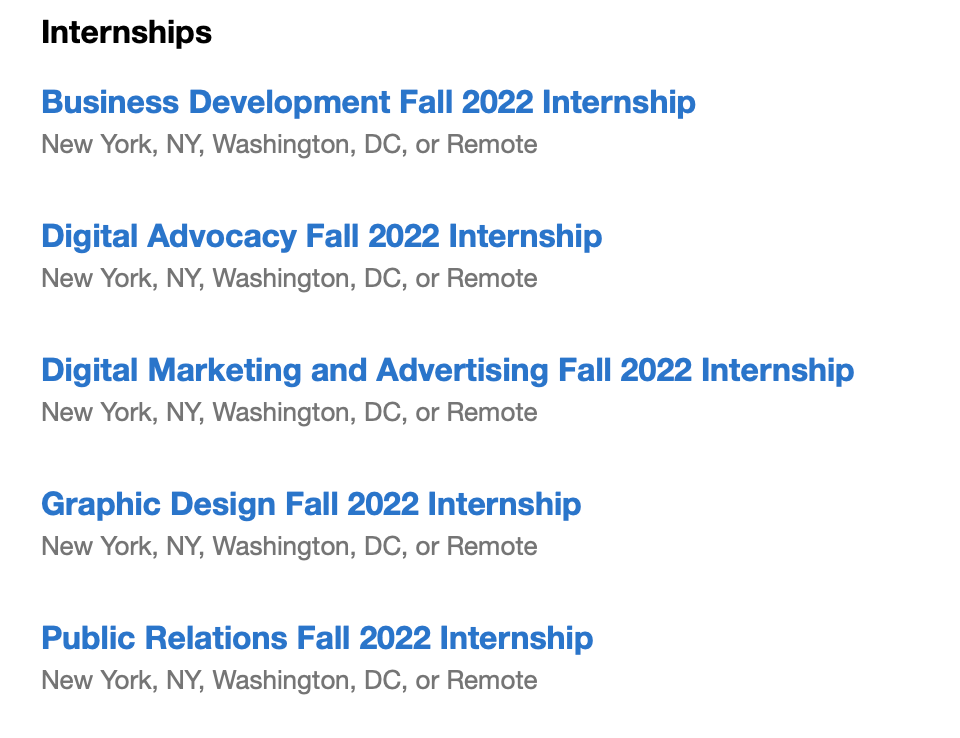
Task: Go to the Marketing and Advertising internship page
Action: [447, 370]
